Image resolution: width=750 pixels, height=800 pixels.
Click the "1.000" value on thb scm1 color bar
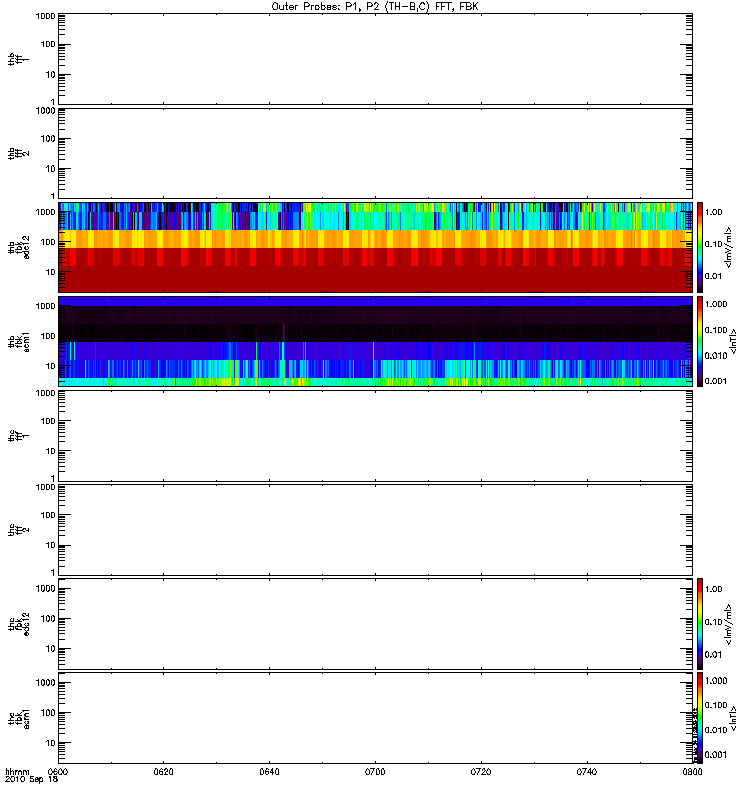(x=716, y=304)
